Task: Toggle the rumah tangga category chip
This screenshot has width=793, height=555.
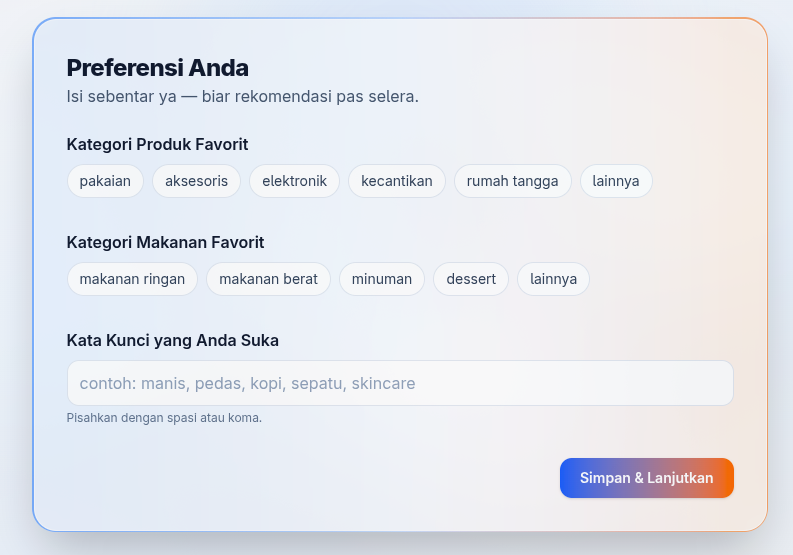Action: click(512, 181)
